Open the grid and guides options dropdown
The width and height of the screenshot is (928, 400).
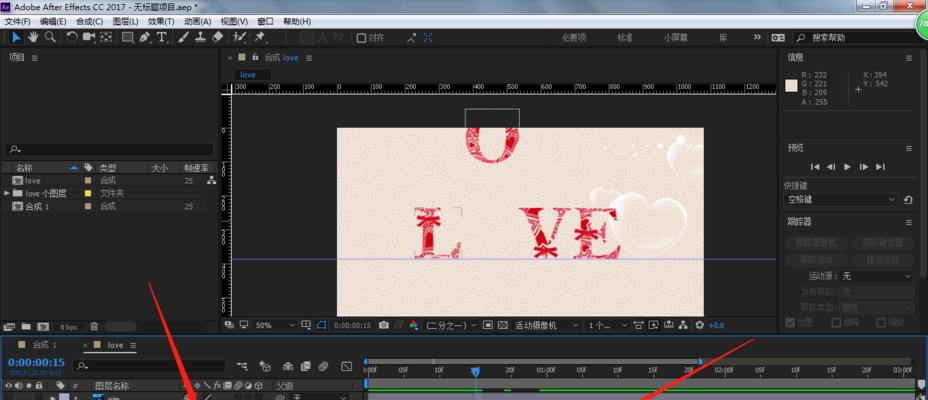click(x=306, y=325)
